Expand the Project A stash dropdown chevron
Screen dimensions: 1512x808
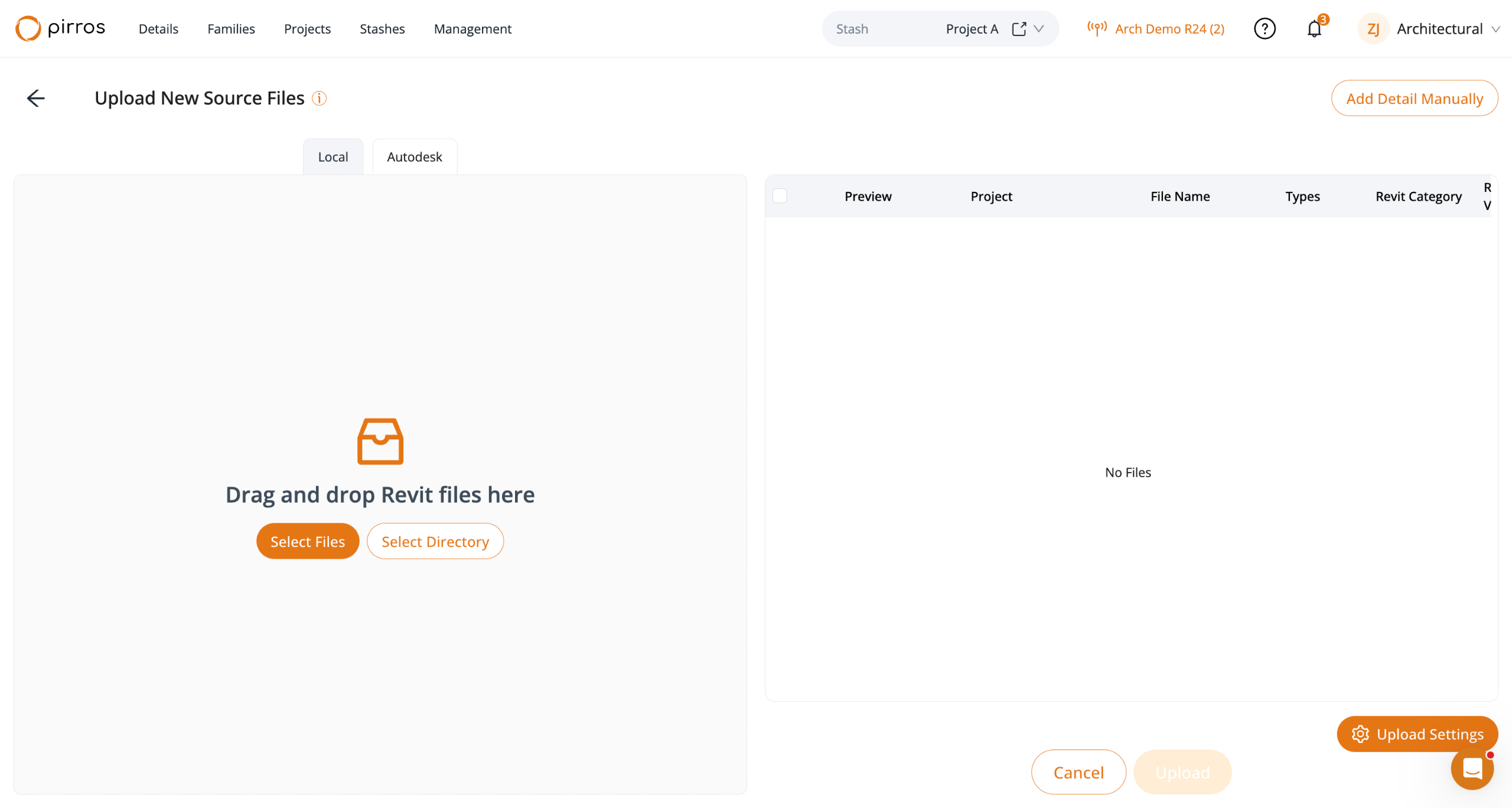(1039, 29)
